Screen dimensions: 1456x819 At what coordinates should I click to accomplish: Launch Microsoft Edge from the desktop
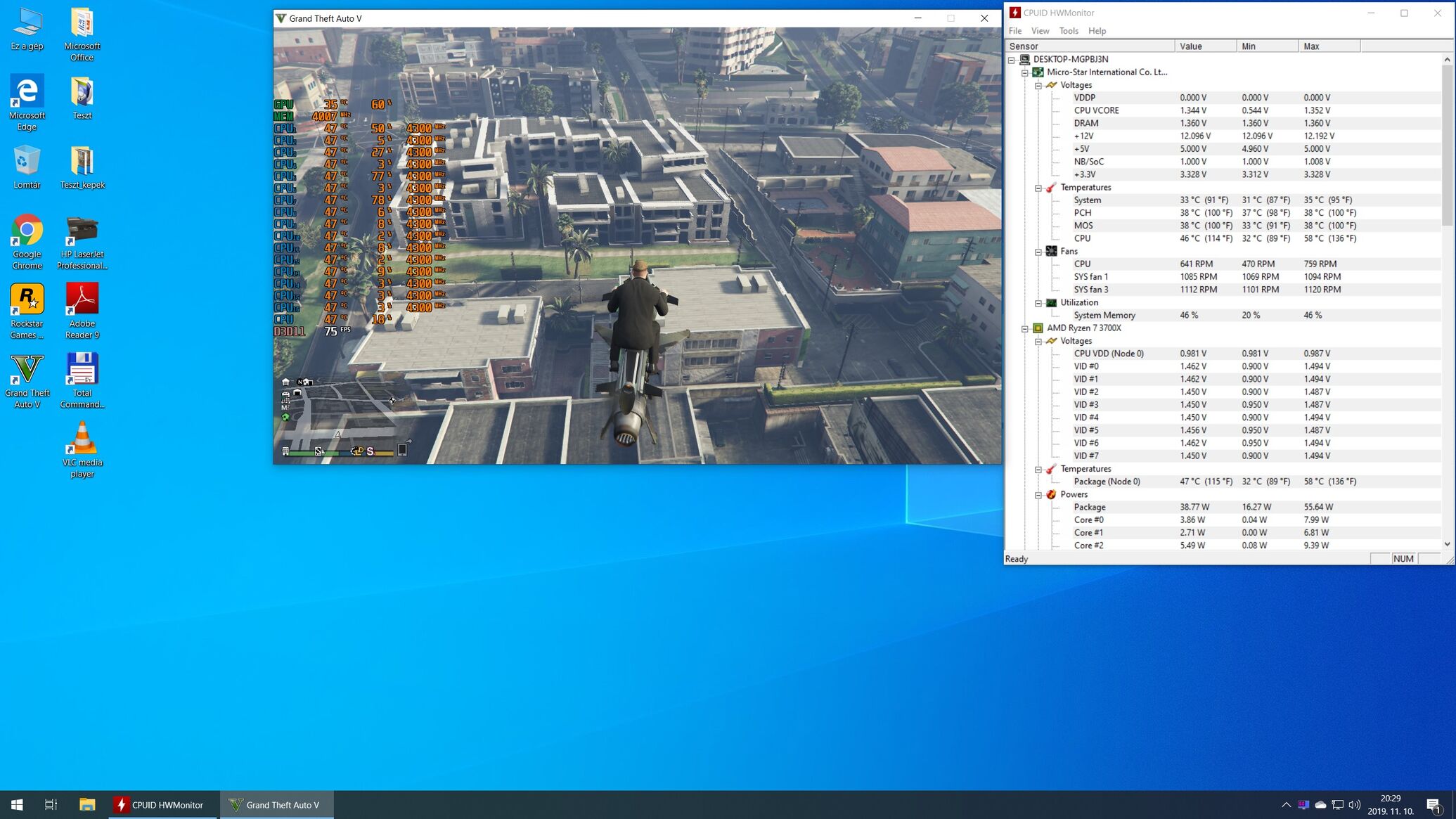27,103
